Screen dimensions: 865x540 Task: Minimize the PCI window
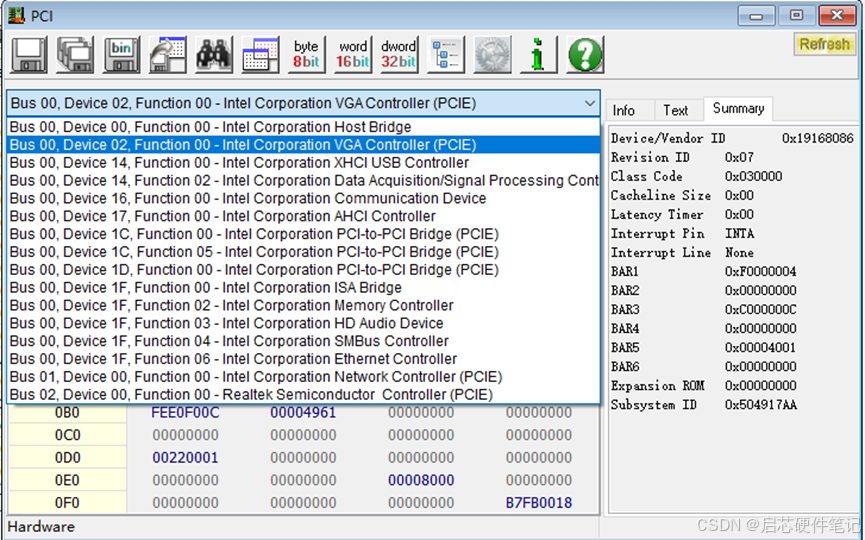coord(756,15)
